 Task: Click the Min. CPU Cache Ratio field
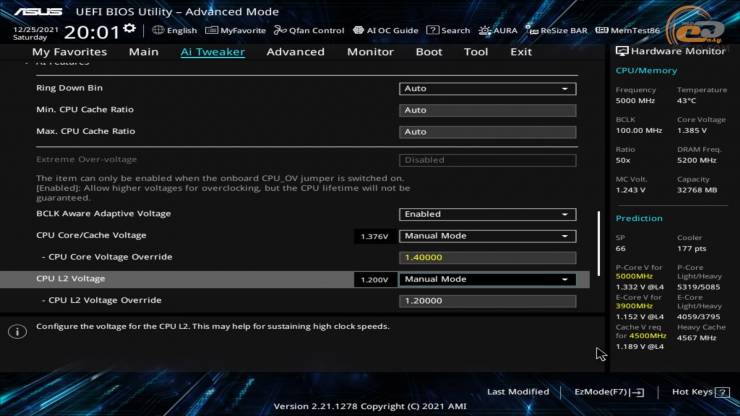488,110
